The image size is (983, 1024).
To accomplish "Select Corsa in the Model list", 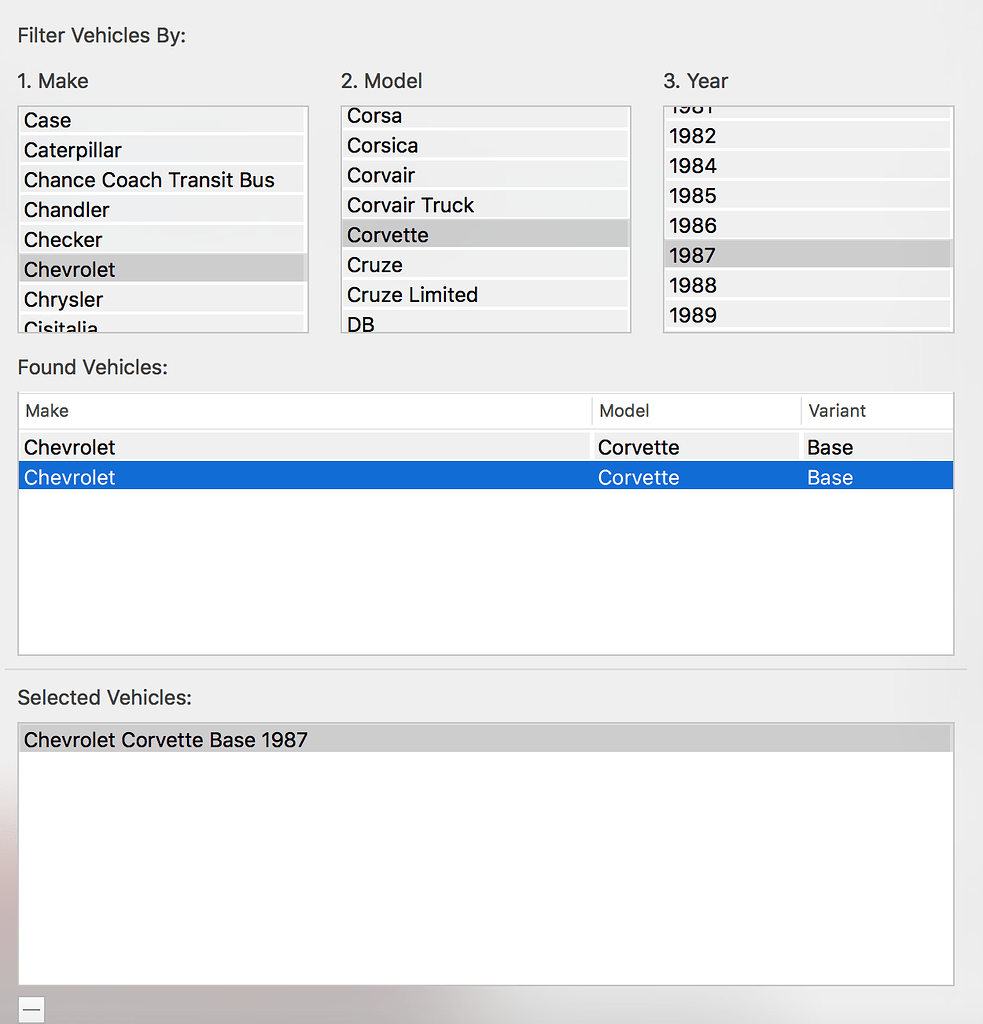I will tap(485, 117).
